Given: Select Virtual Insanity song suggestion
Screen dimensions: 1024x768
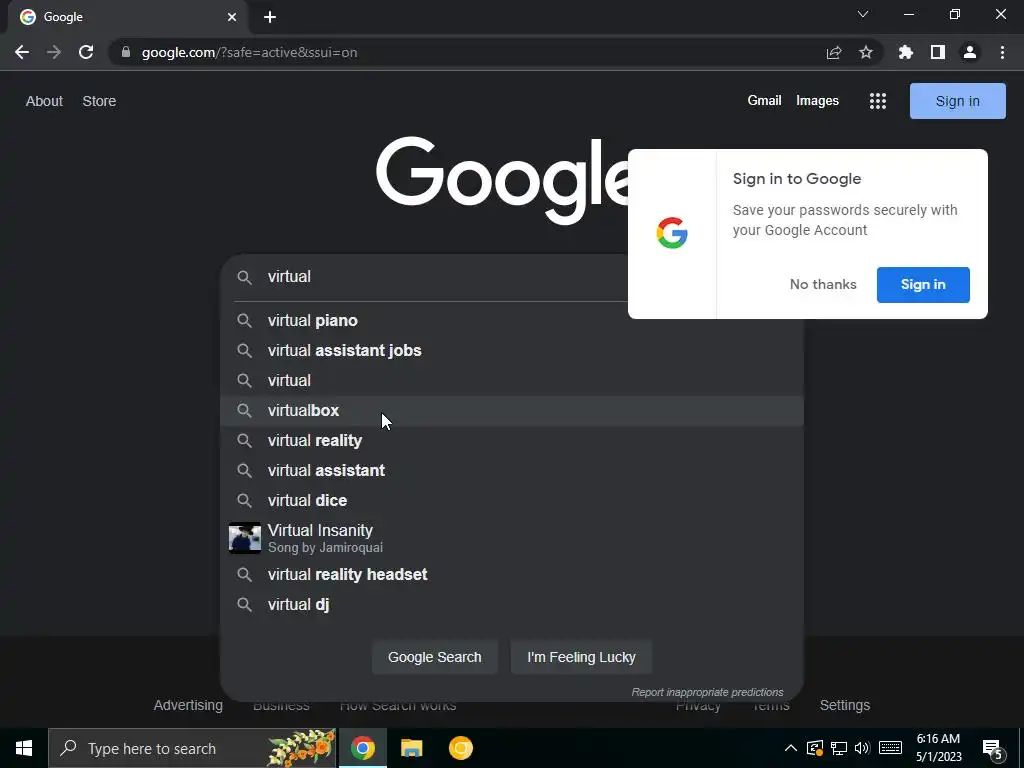Looking at the screenshot, I should 512,538.
